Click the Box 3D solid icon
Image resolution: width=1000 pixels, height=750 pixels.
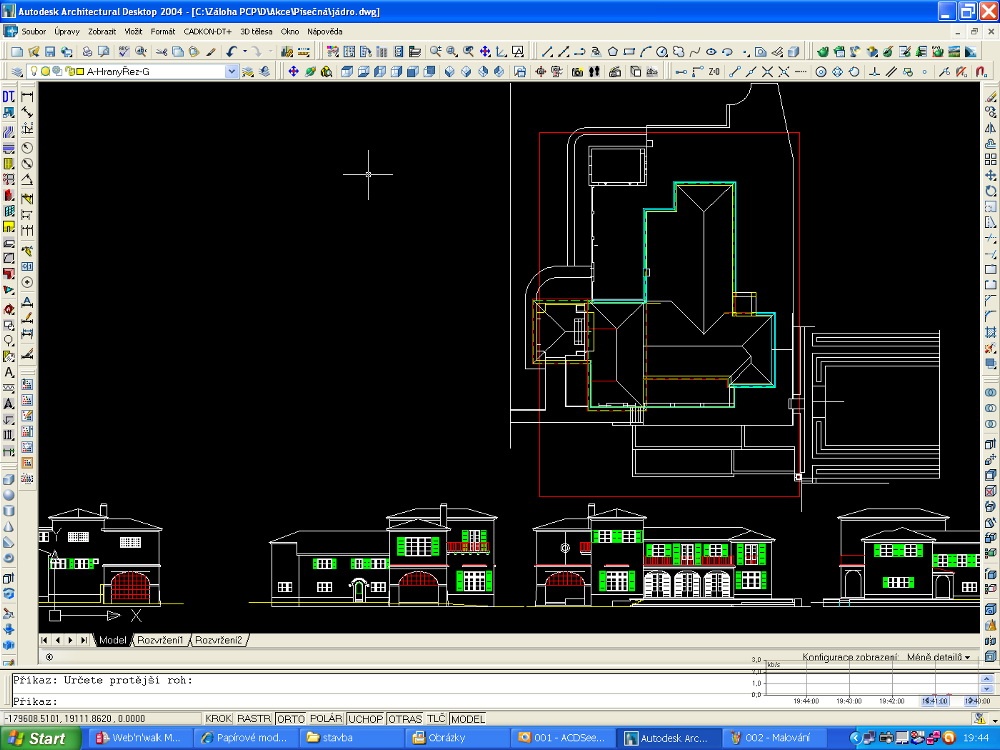coord(9,479)
